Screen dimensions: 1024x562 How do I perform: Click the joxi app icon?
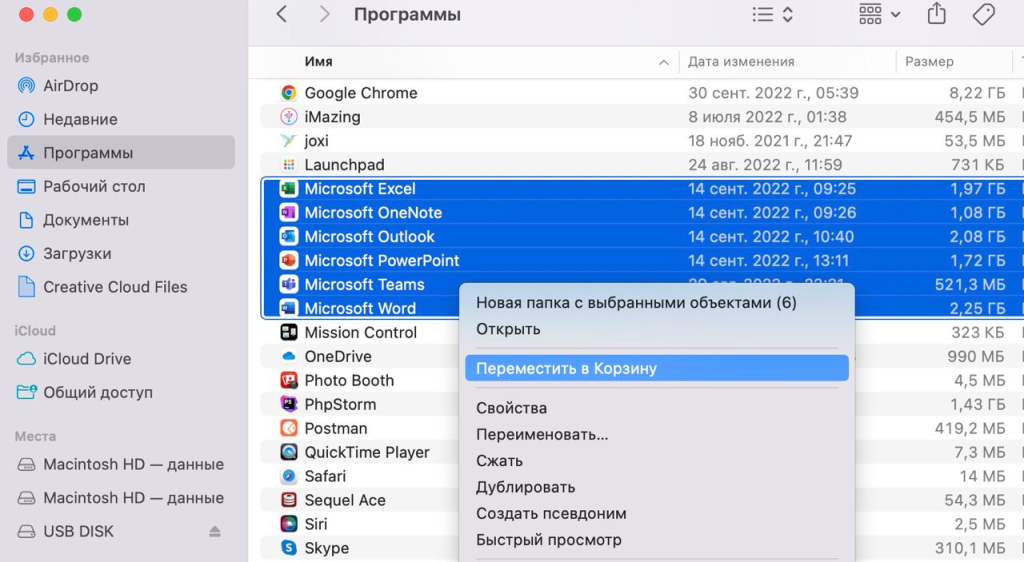(289, 141)
